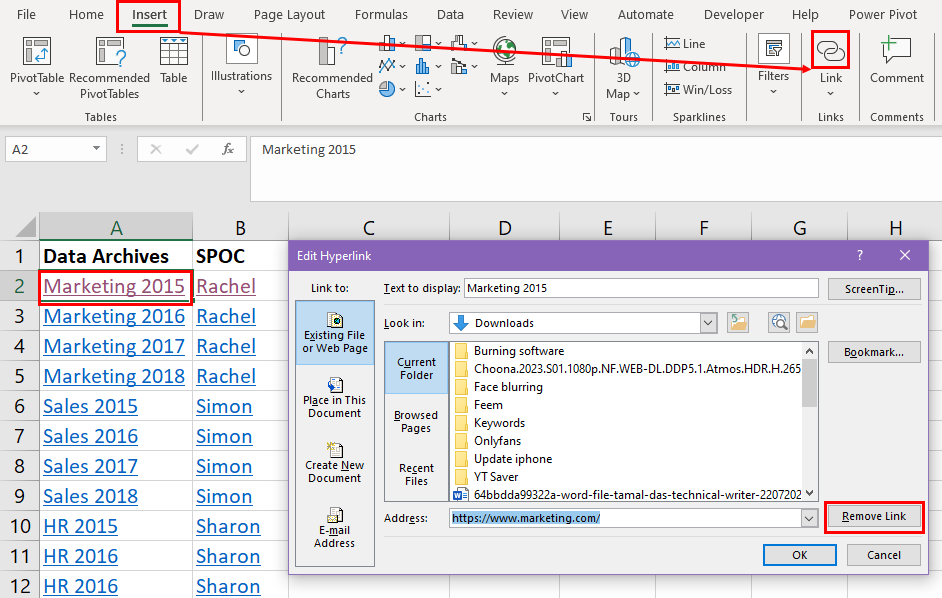Expand the Name Box dropdown

96,148
